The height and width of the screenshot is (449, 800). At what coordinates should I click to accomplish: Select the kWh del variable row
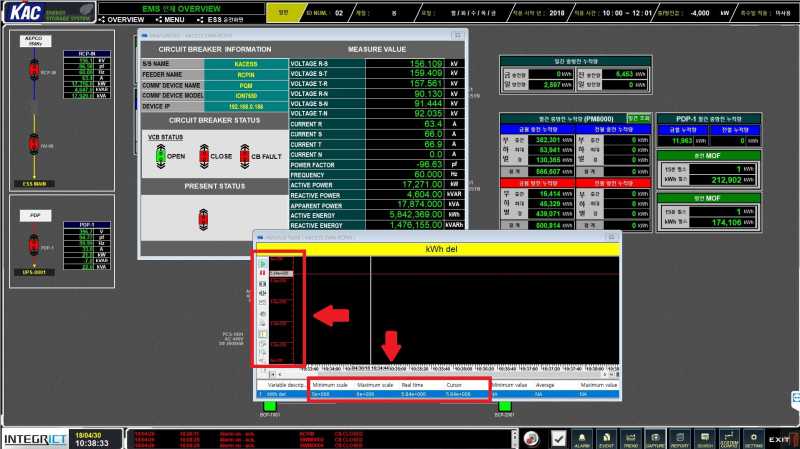point(438,394)
